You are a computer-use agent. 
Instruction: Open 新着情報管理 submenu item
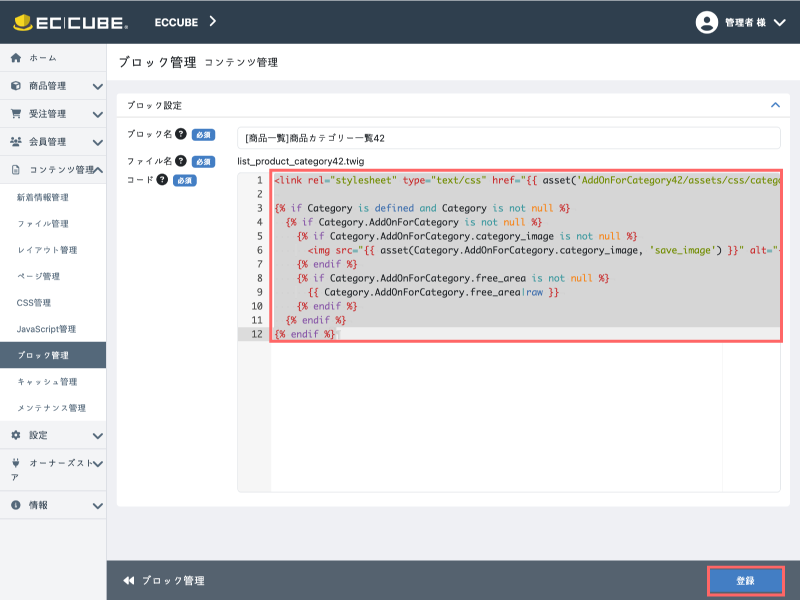[42, 197]
